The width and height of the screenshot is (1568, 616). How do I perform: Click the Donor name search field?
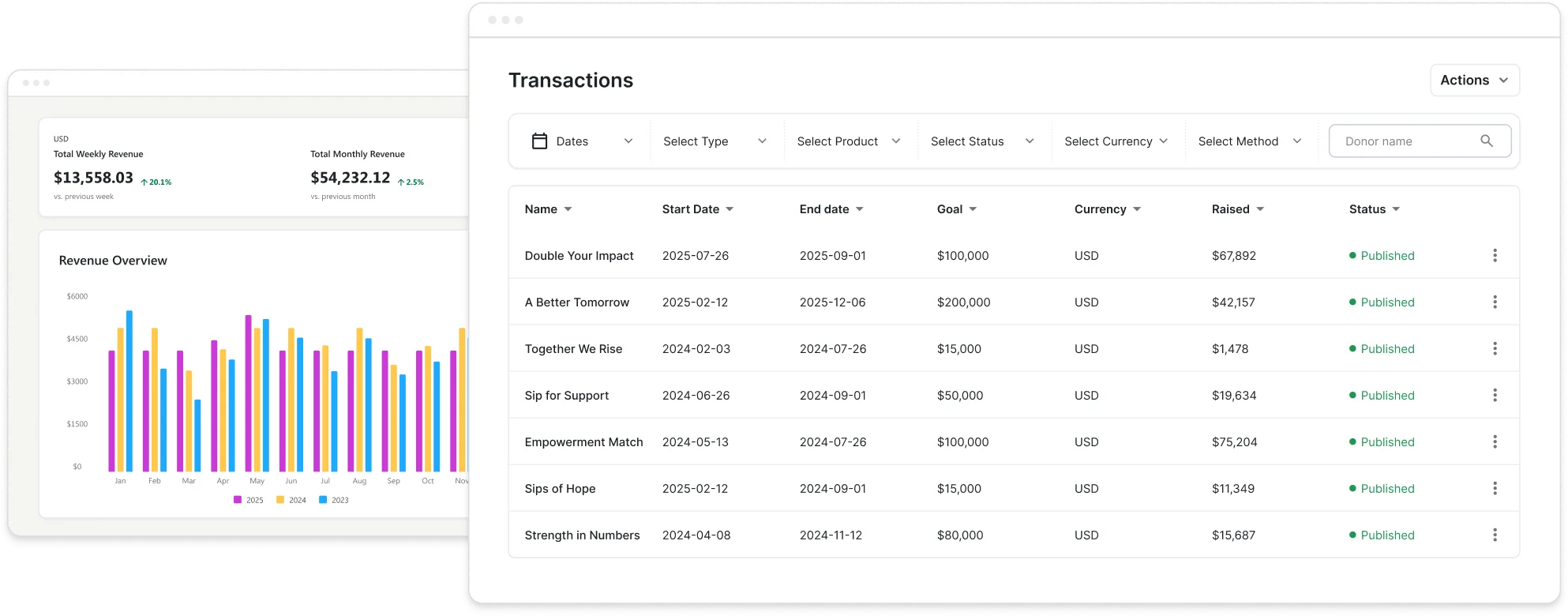click(x=1405, y=141)
